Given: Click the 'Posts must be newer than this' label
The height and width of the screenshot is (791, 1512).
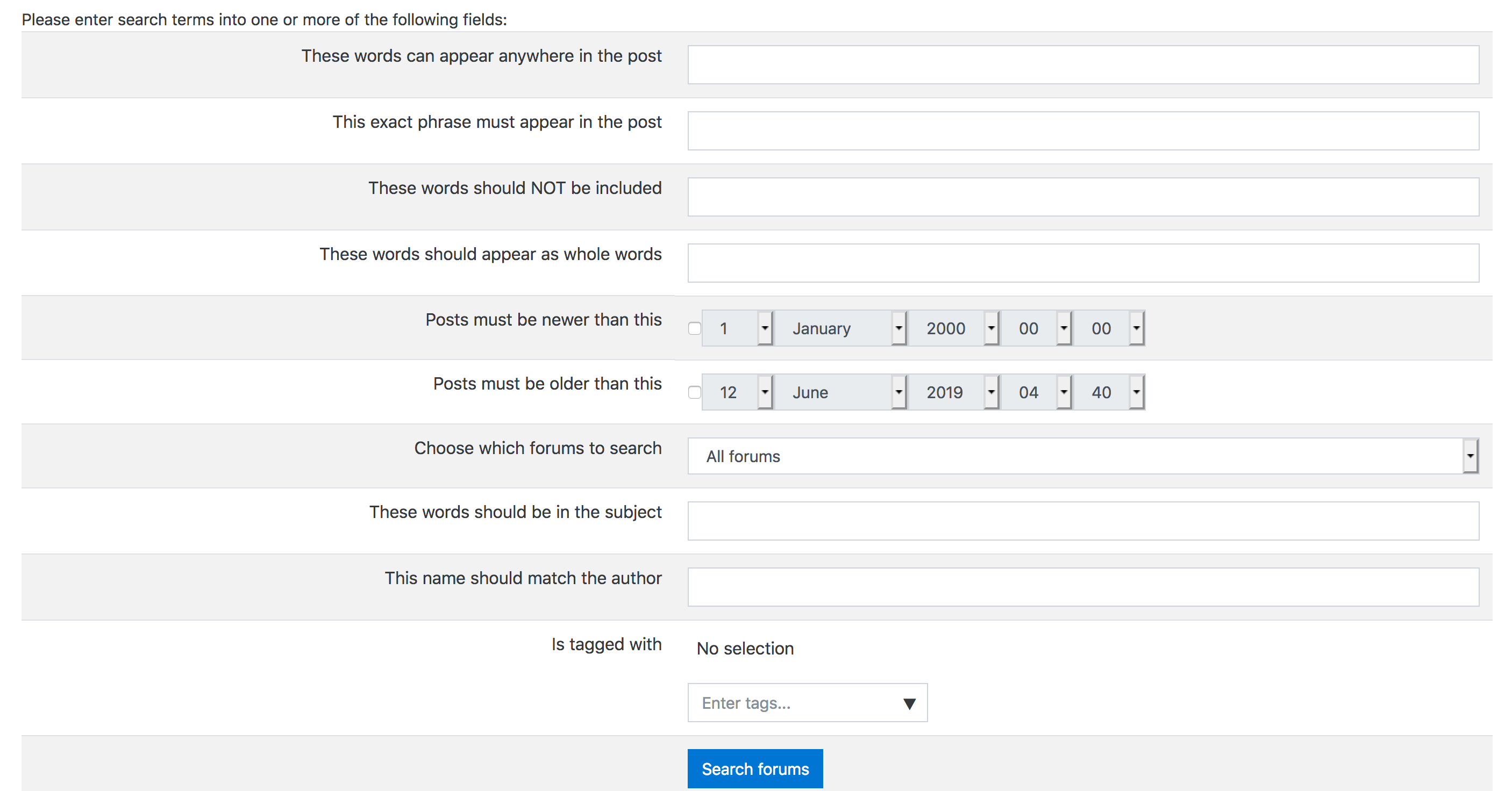Looking at the screenshot, I should point(544,320).
